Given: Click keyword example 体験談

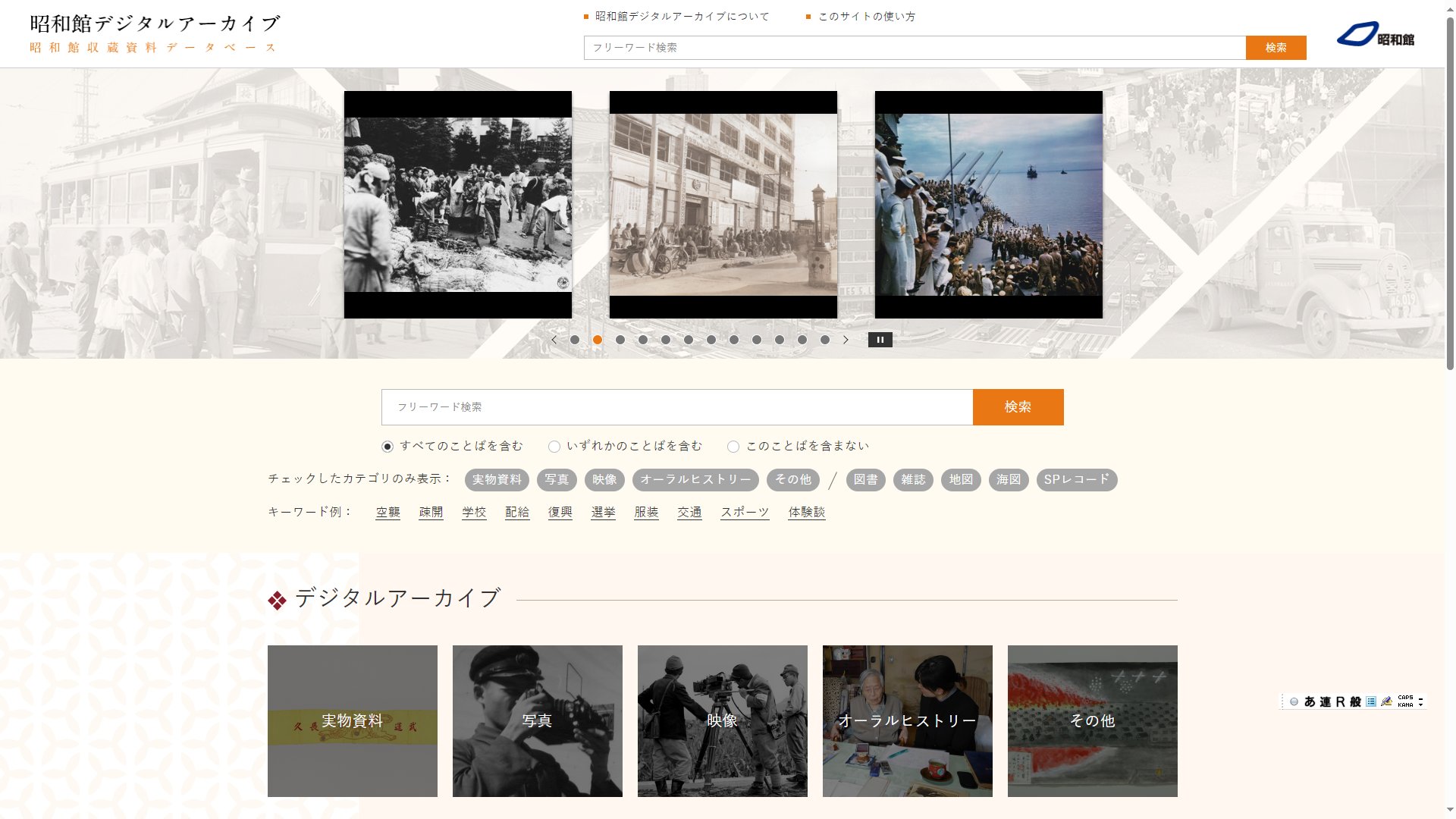Looking at the screenshot, I should (x=807, y=513).
